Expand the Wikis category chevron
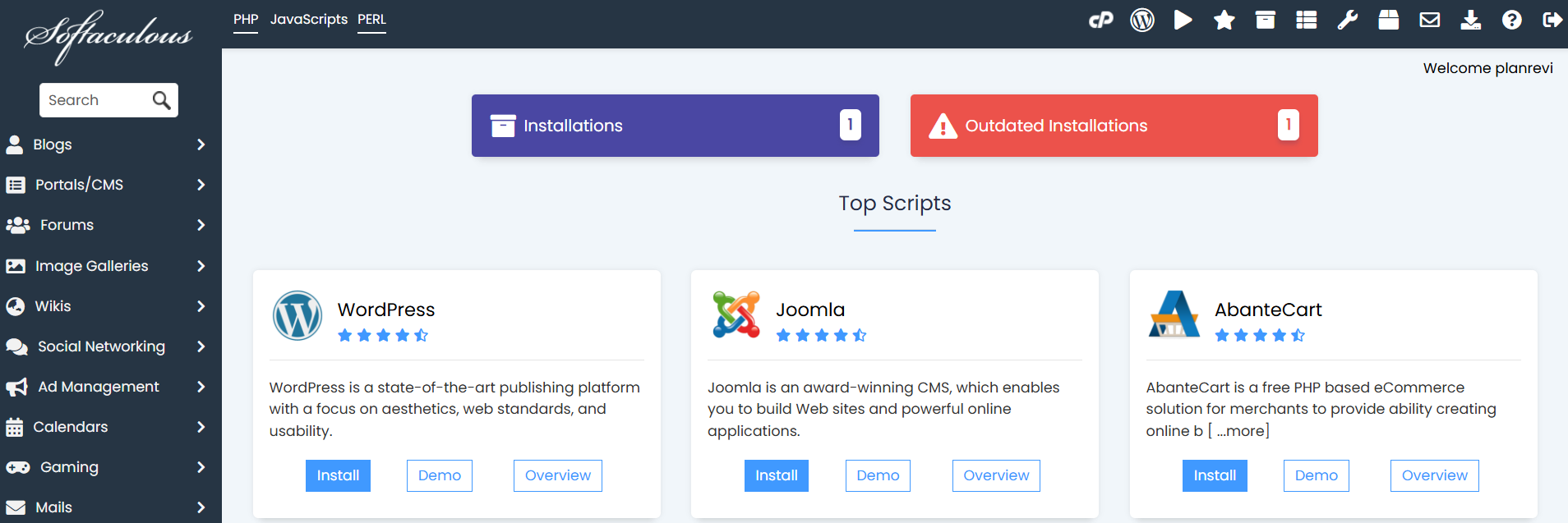This screenshot has height=523, width=1568. pyautogui.click(x=201, y=306)
